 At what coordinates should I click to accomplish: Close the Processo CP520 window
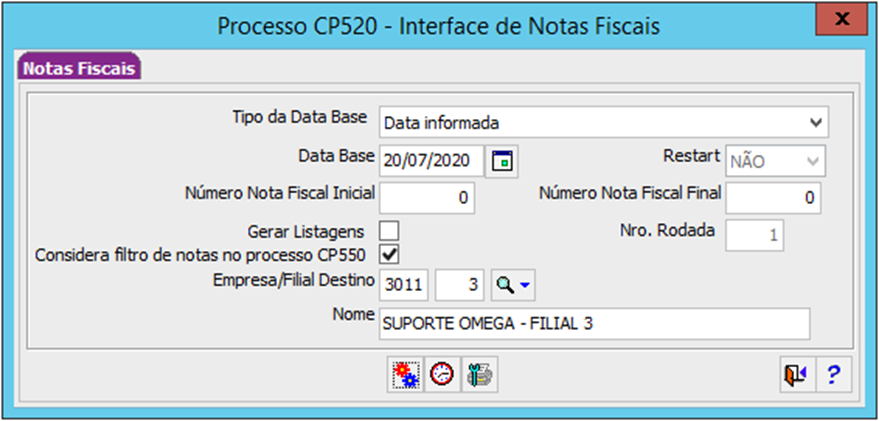(841, 22)
